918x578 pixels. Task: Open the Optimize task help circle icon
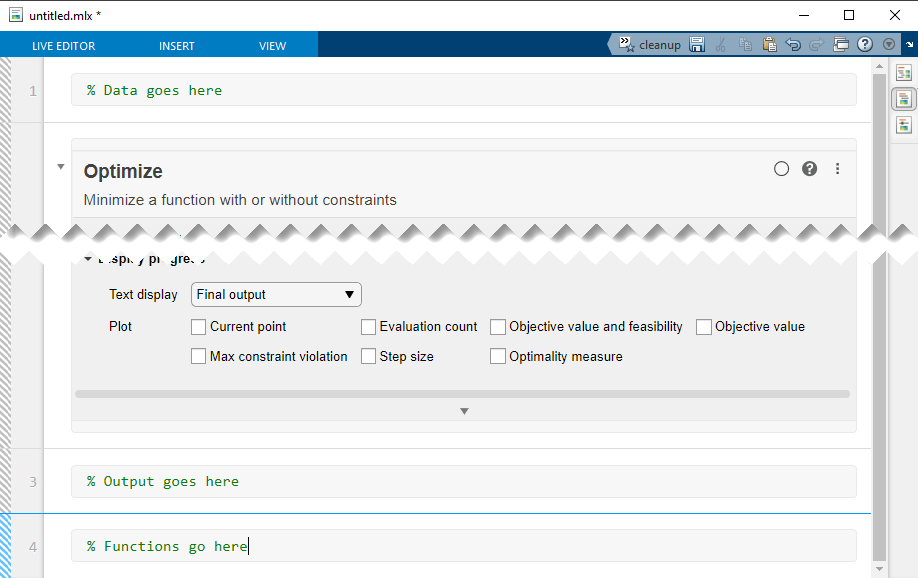pyautogui.click(x=809, y=168)
